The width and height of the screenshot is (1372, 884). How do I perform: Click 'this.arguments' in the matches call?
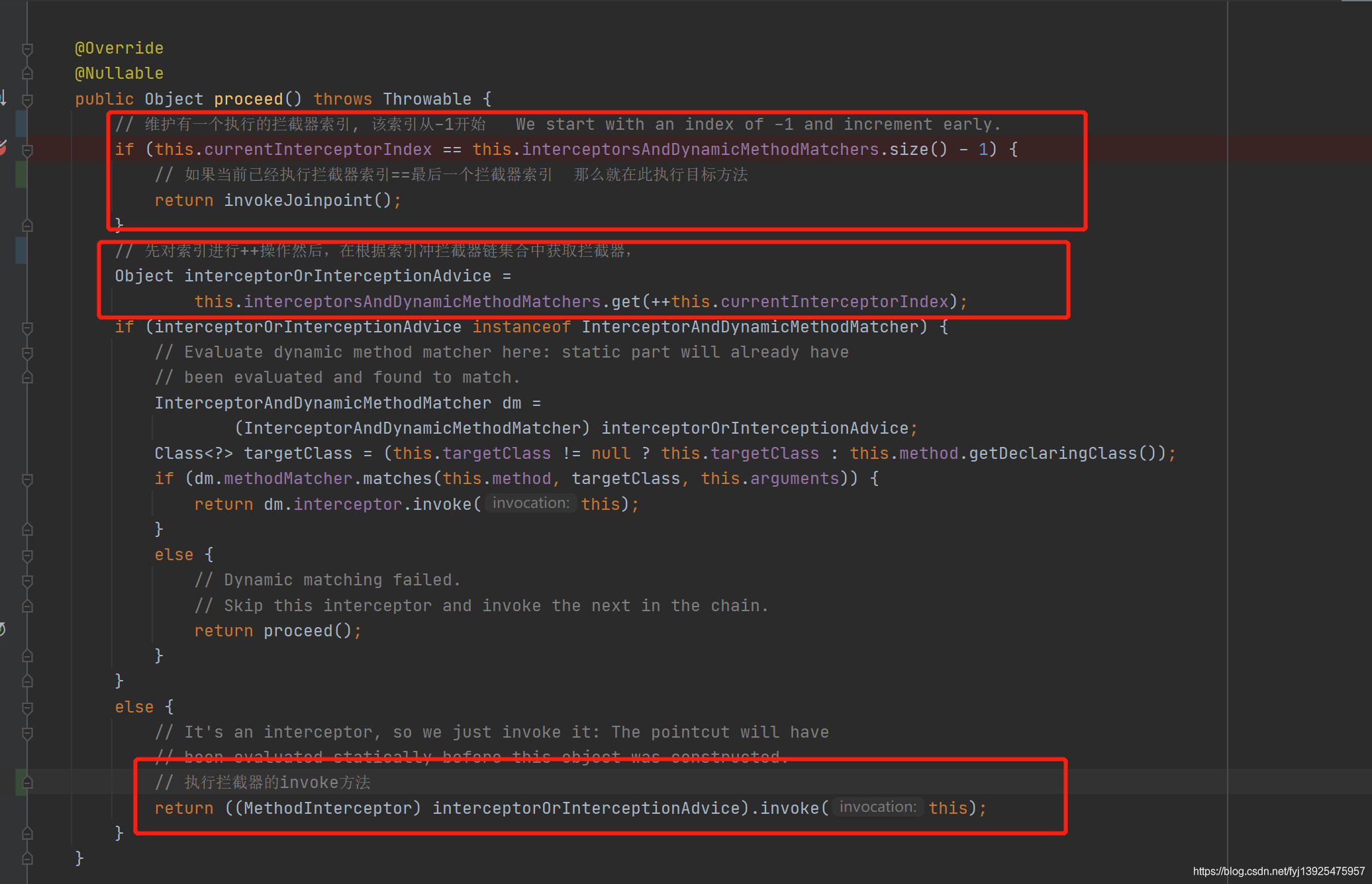point(770,479)
